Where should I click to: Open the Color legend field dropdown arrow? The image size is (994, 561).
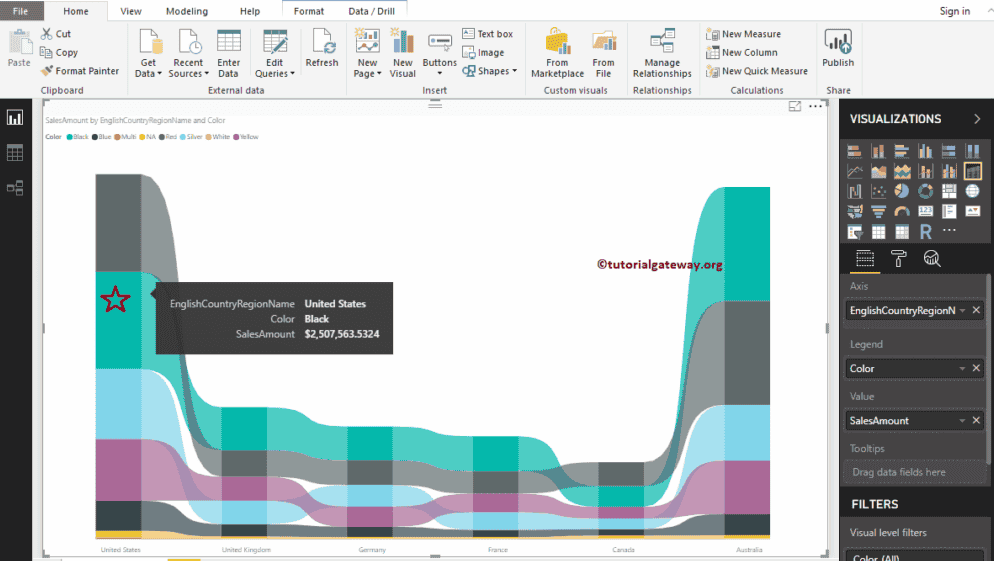pyautogui.click(x=962, y=368)
